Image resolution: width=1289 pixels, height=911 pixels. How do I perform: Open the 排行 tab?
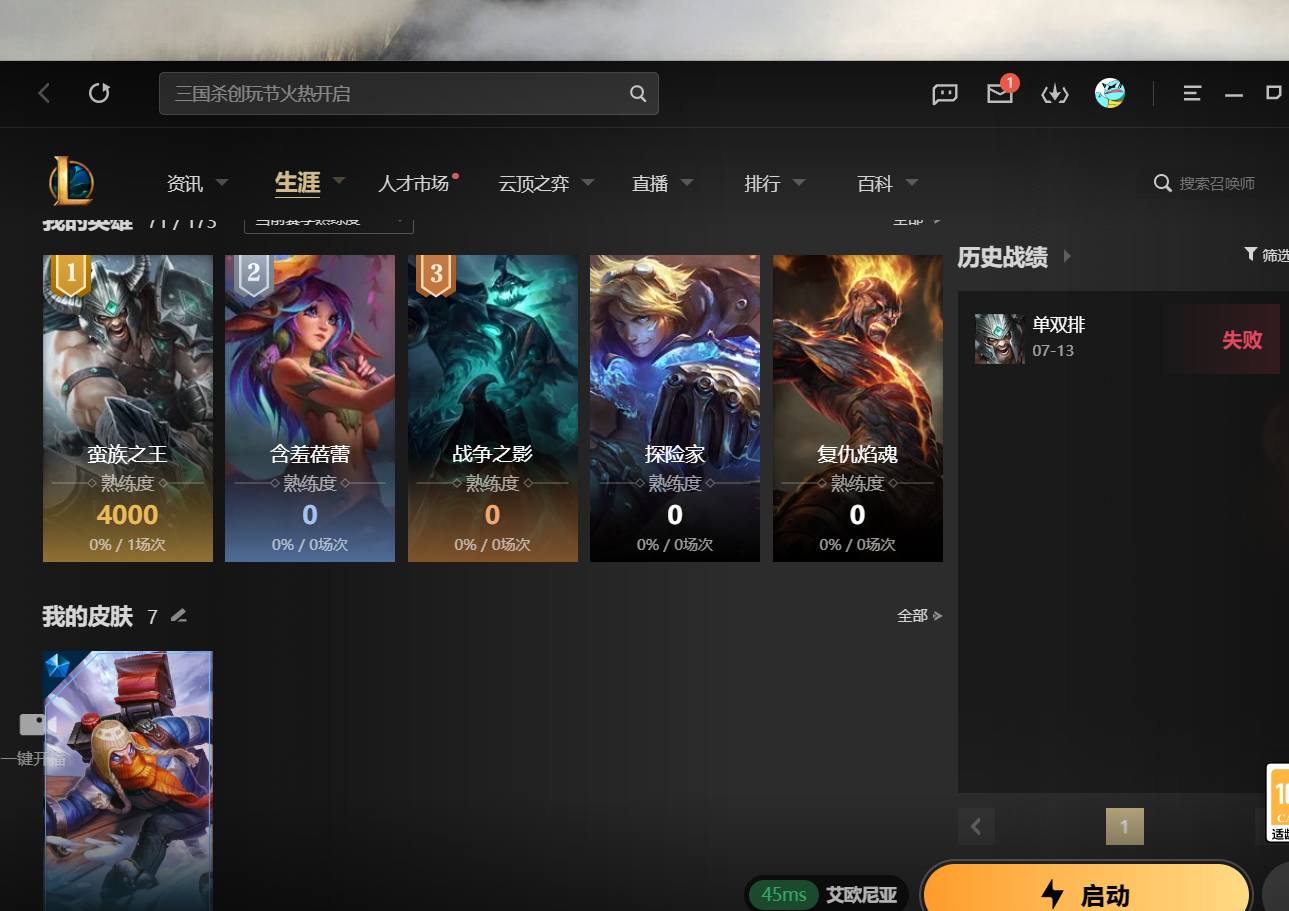coord(762,184)
